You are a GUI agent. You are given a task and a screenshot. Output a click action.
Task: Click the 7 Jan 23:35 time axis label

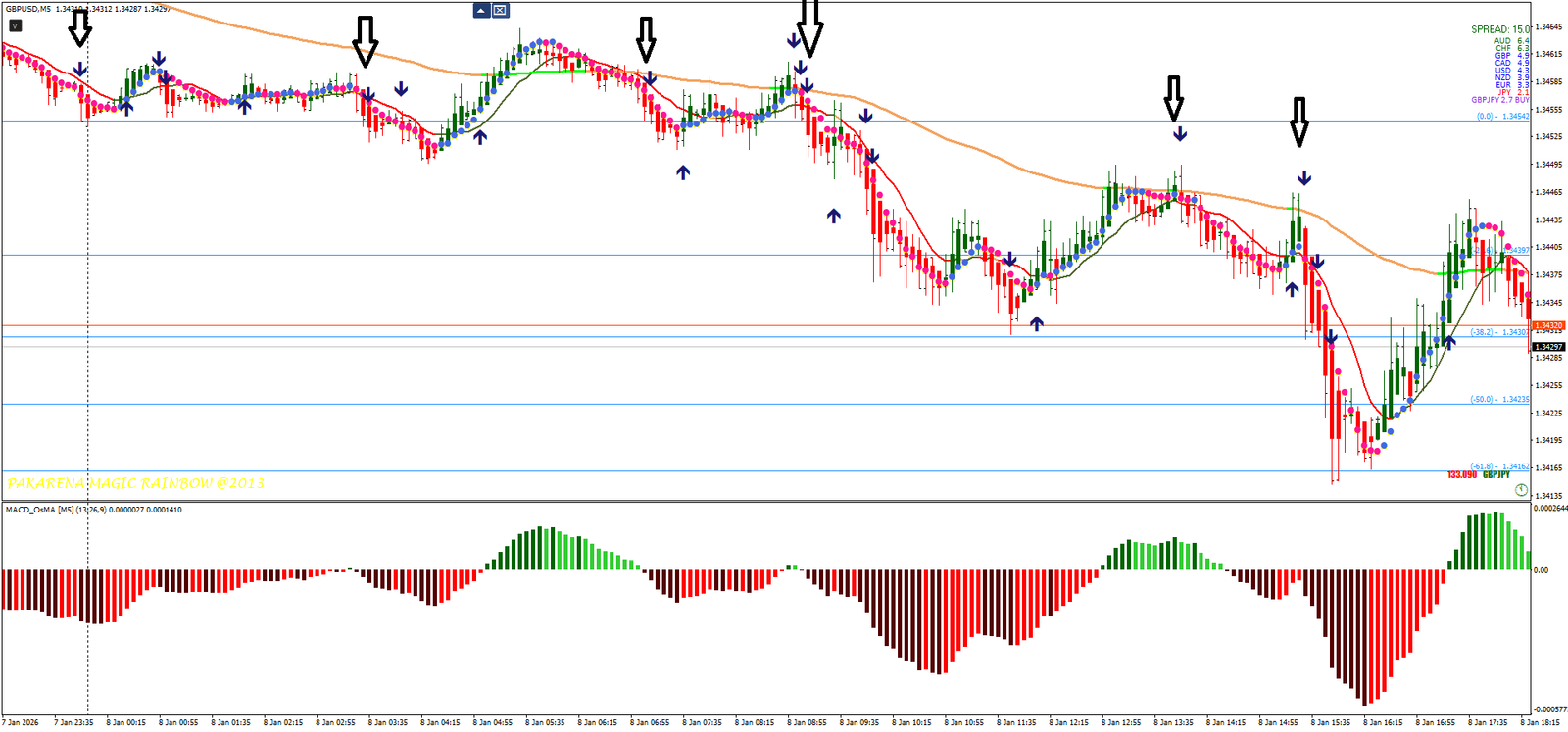tap(73, 723)
